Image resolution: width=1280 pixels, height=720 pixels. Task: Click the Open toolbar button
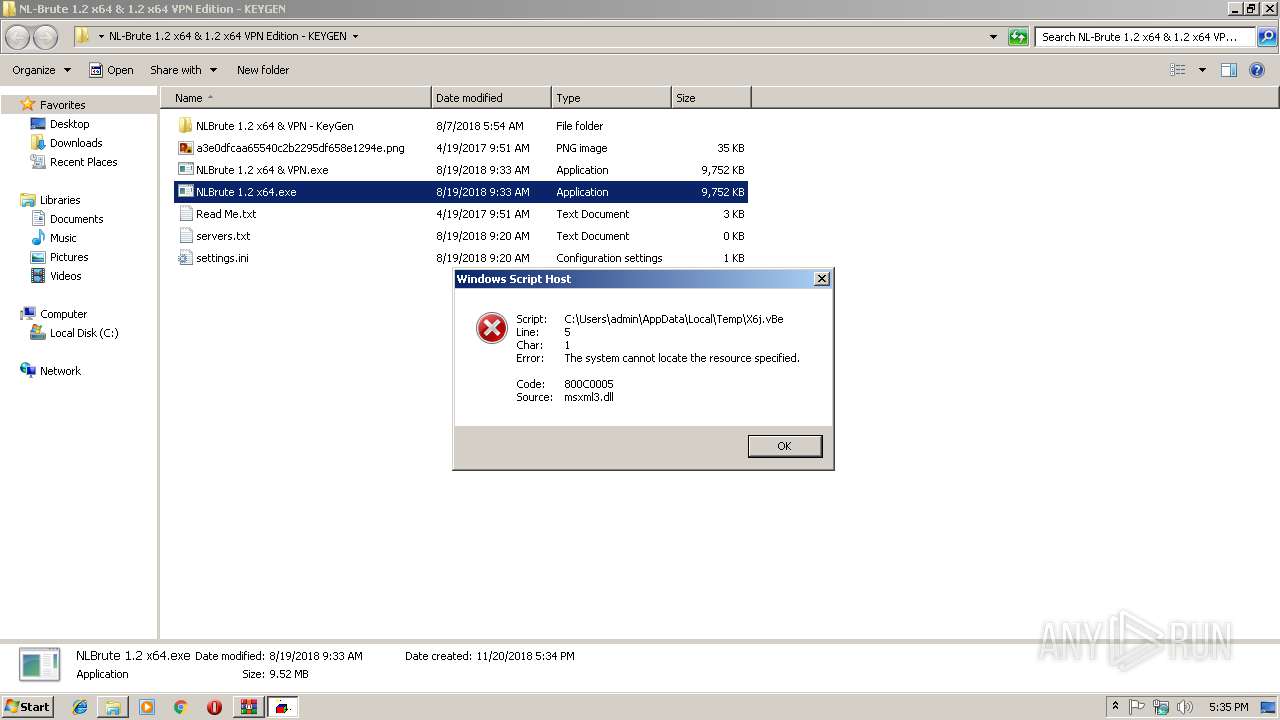[x=111, y=70]
